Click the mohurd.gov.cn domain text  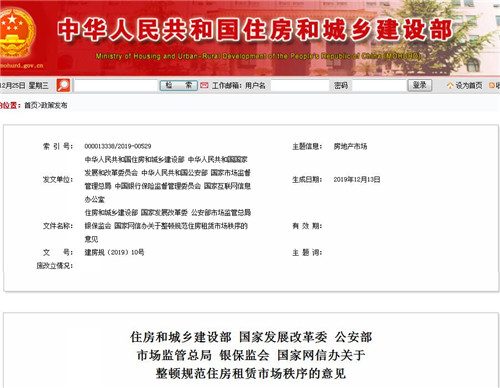(22, 65)
